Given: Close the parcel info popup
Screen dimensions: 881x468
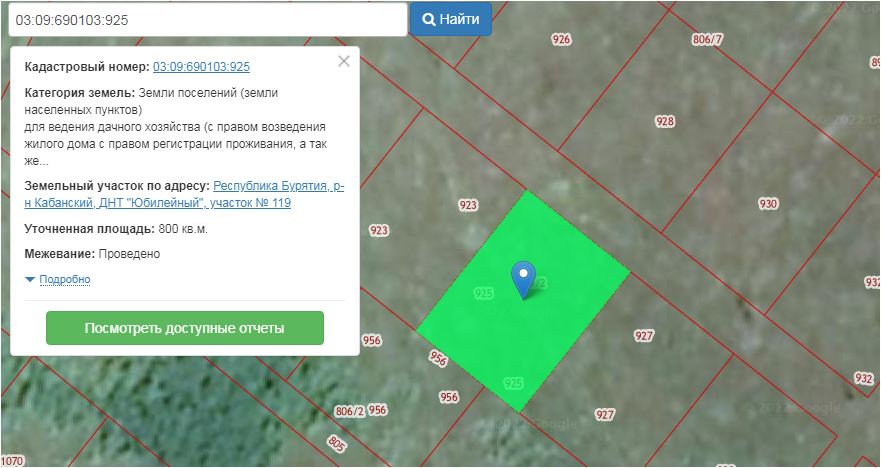Looking at the screenshot, I should tap(344, 61).
